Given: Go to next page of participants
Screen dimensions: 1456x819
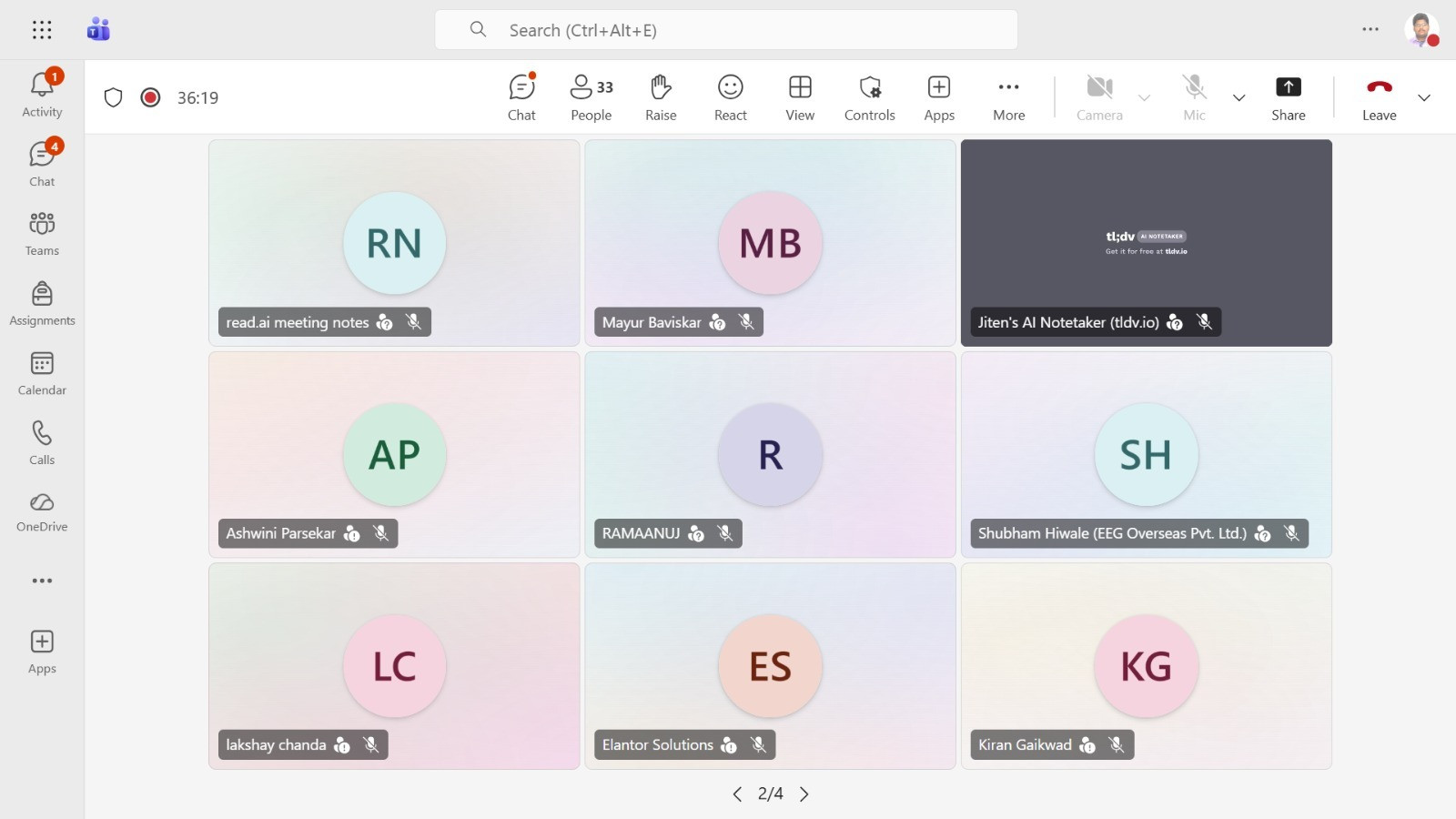Looking at the screenshot, I should pyautogui.click(x=804, y=794).
